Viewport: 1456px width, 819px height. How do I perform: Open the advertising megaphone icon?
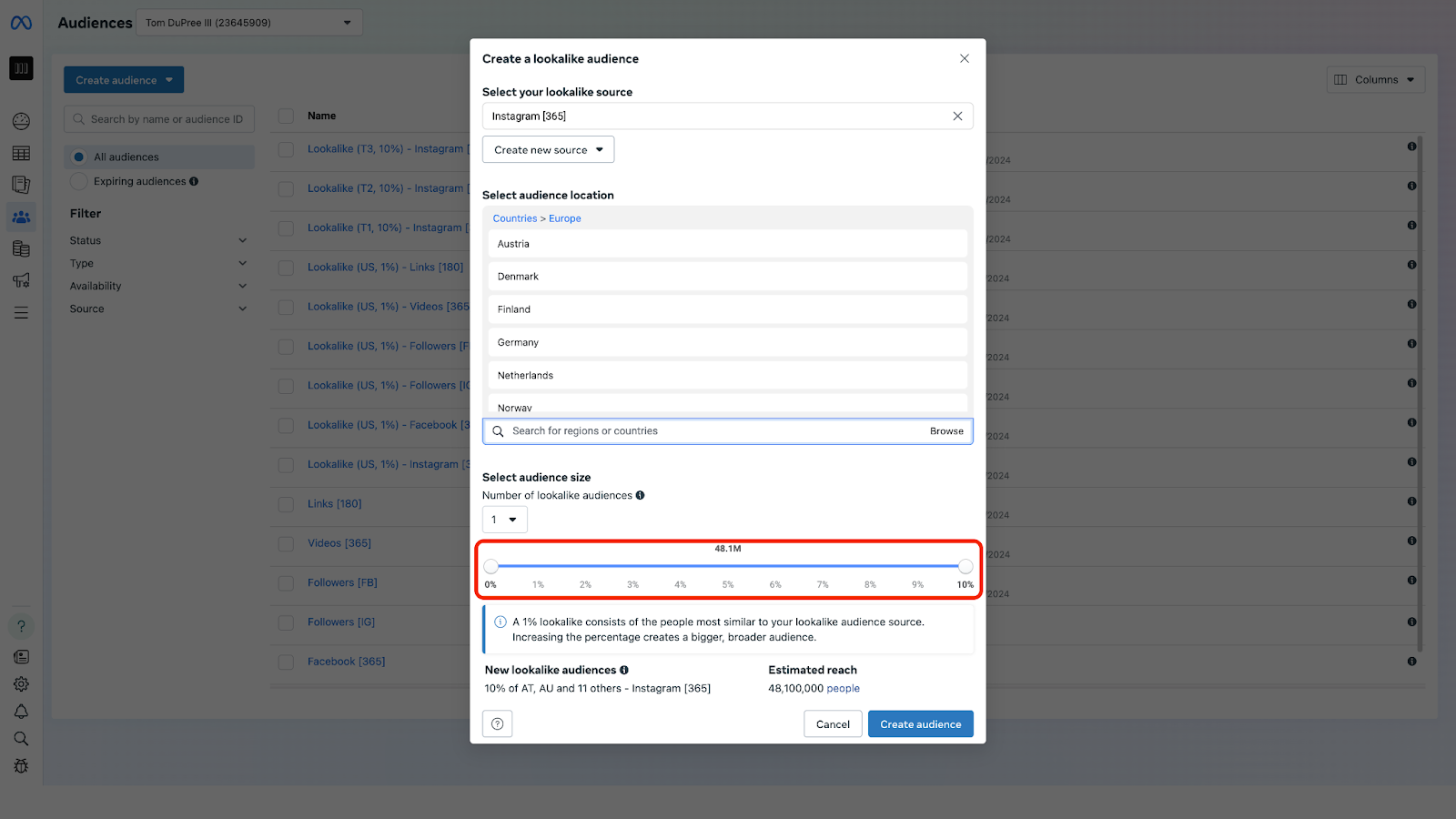click(21, 280)
